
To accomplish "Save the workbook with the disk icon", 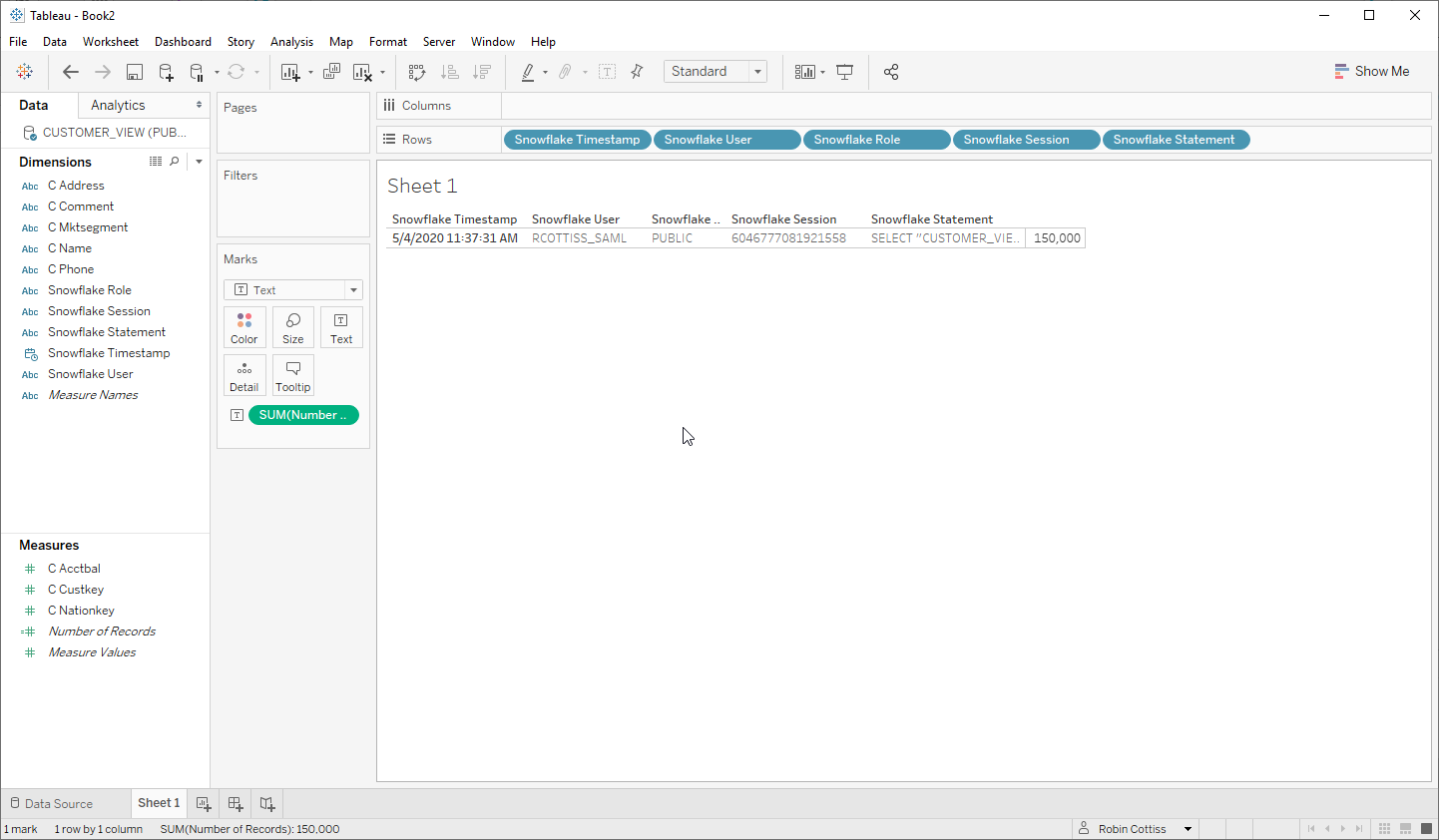I will [135, 72].
